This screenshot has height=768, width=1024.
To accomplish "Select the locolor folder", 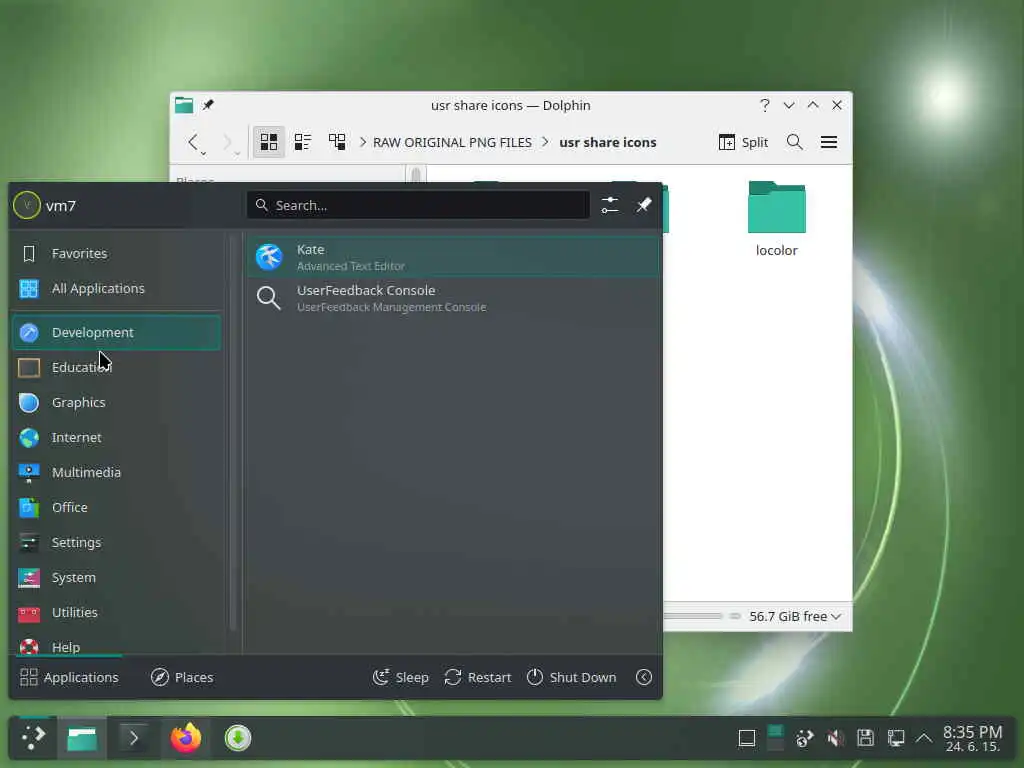I will (x=776, y=219).
